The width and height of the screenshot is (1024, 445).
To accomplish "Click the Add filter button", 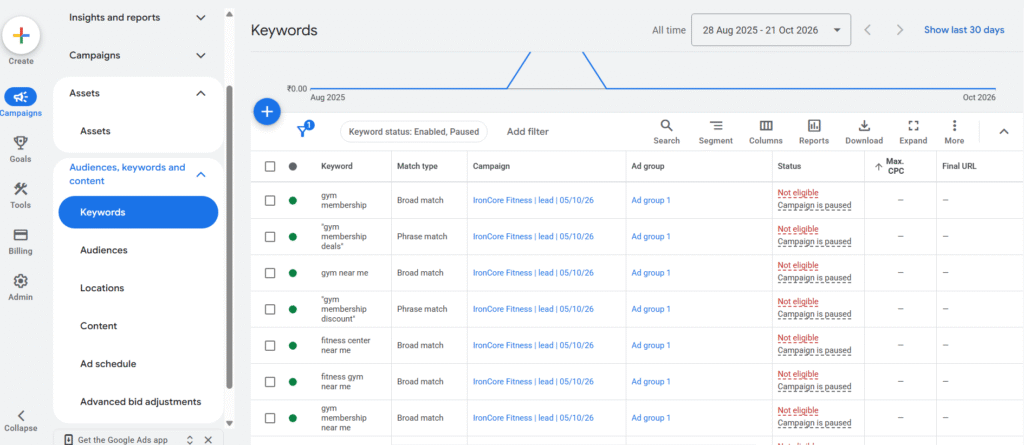I will [x=528, y=131].
